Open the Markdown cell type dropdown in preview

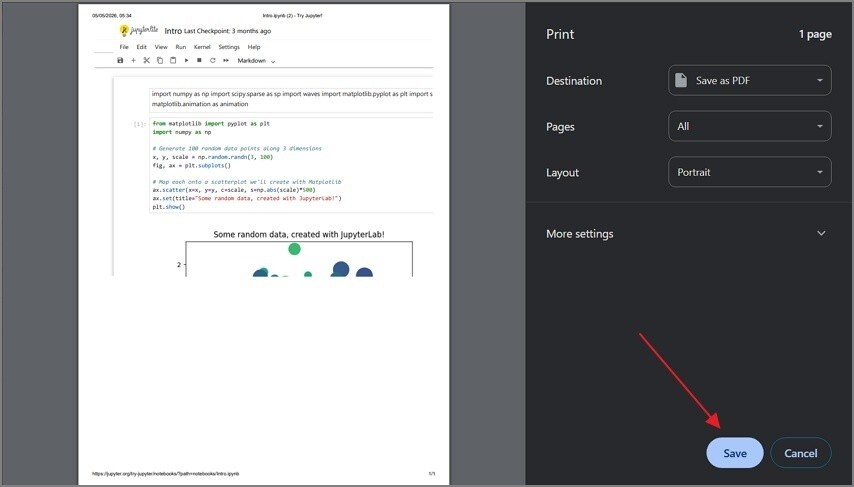coord(256,60)
